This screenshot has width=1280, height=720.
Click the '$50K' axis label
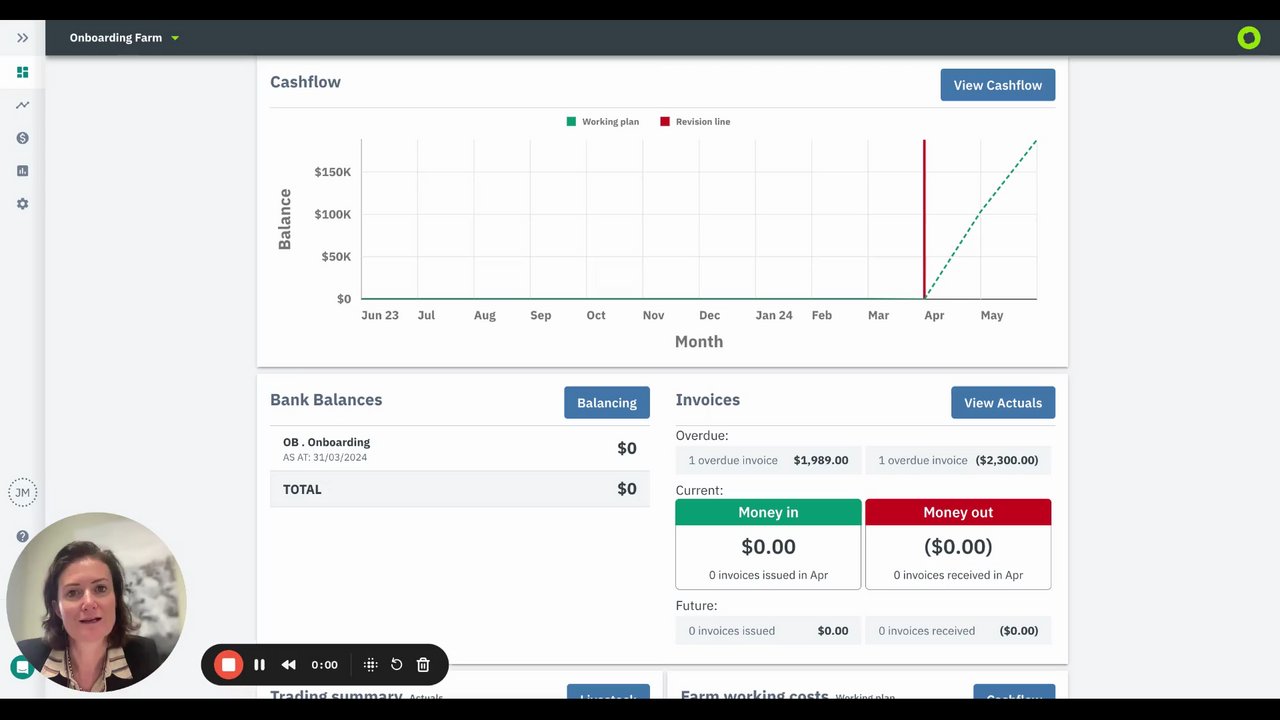point(336,257)
